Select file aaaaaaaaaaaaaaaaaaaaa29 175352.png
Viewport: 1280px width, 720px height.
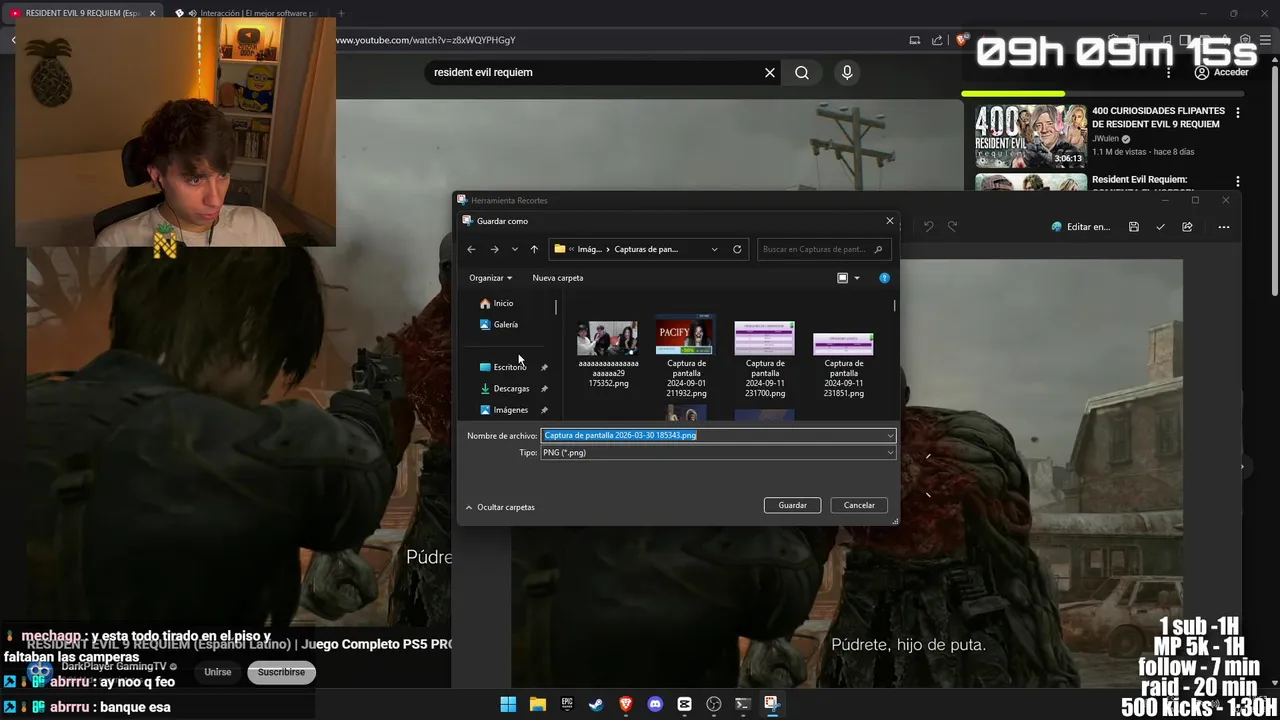(x=608, y=354)
